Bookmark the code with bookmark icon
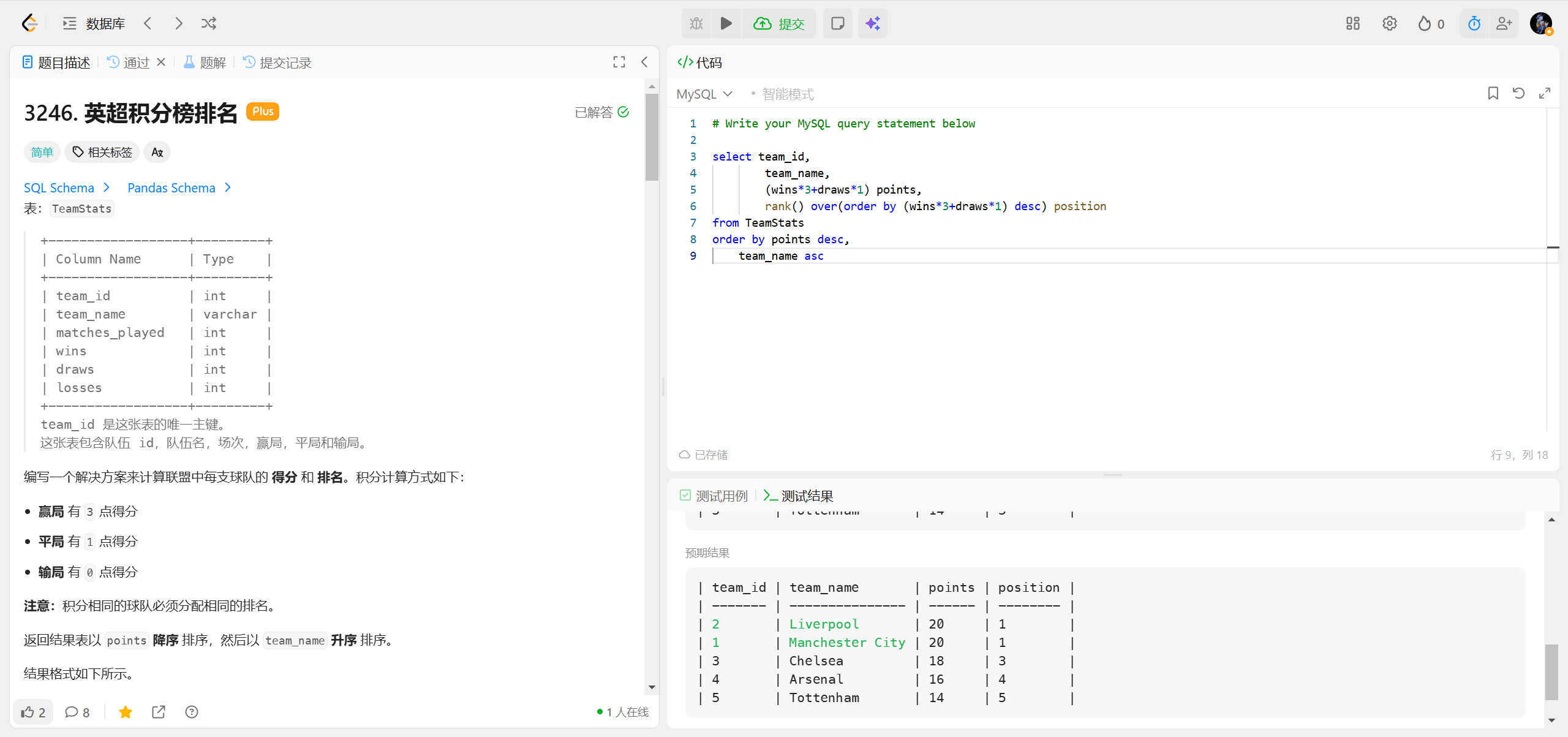The height and width of the screenshot is (737, 1568). [x=1493, y=93]
